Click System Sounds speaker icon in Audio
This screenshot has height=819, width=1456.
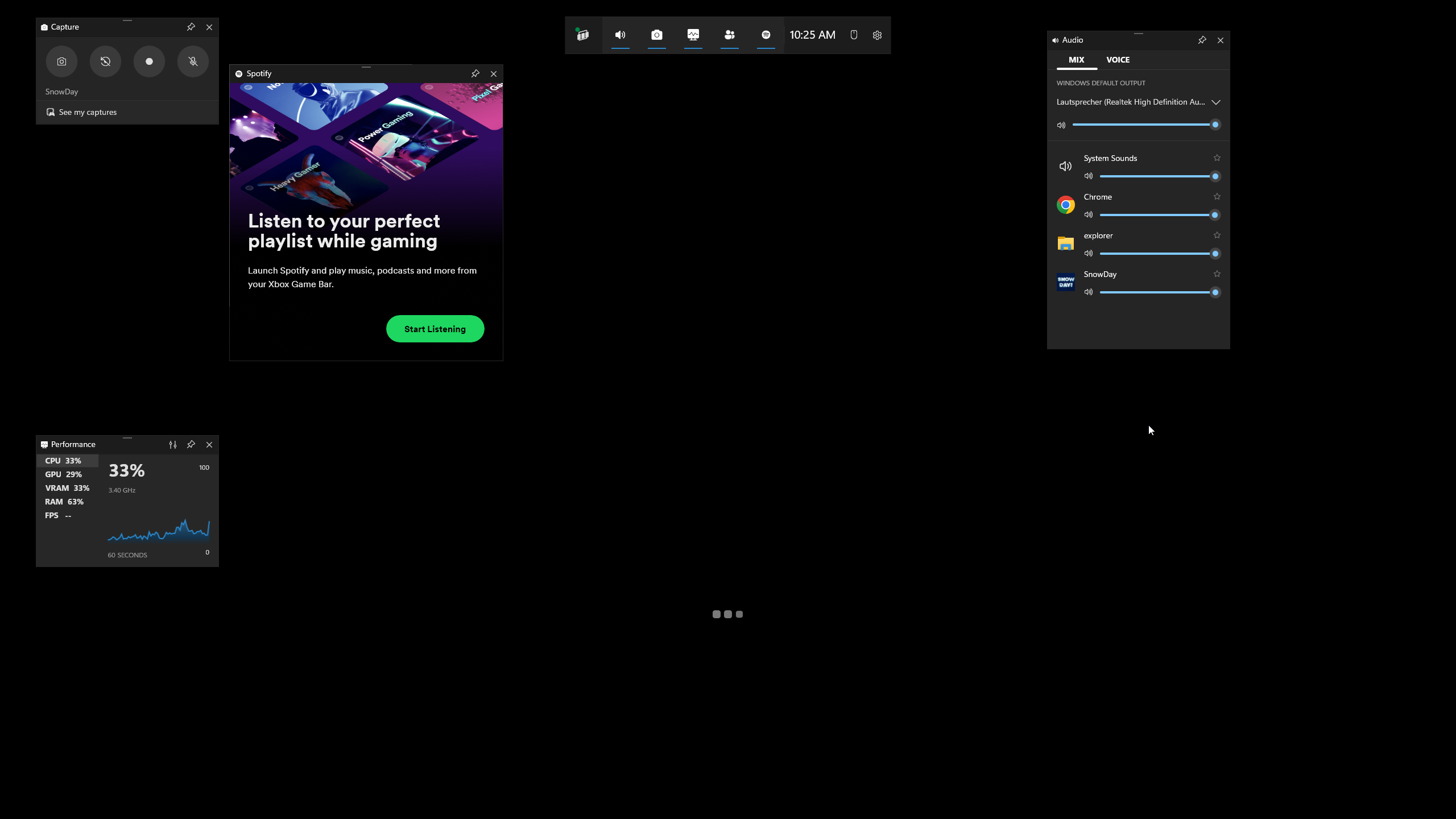(1066, 166)
